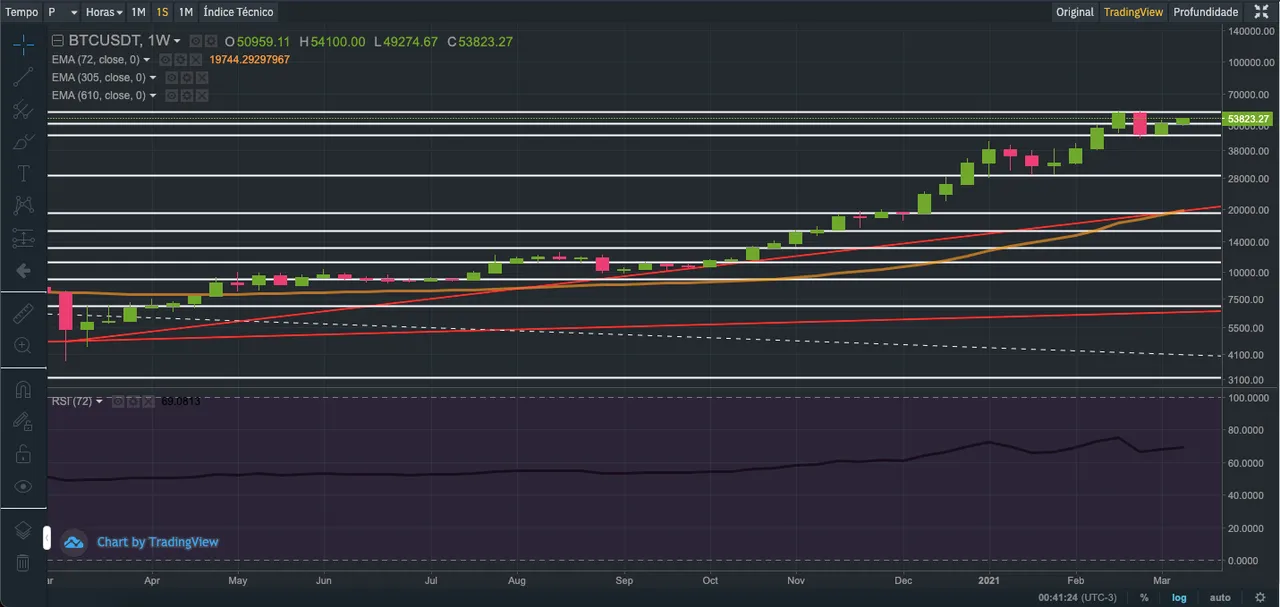
Task: Open the chart patterns tool
Action: [23, 206]
